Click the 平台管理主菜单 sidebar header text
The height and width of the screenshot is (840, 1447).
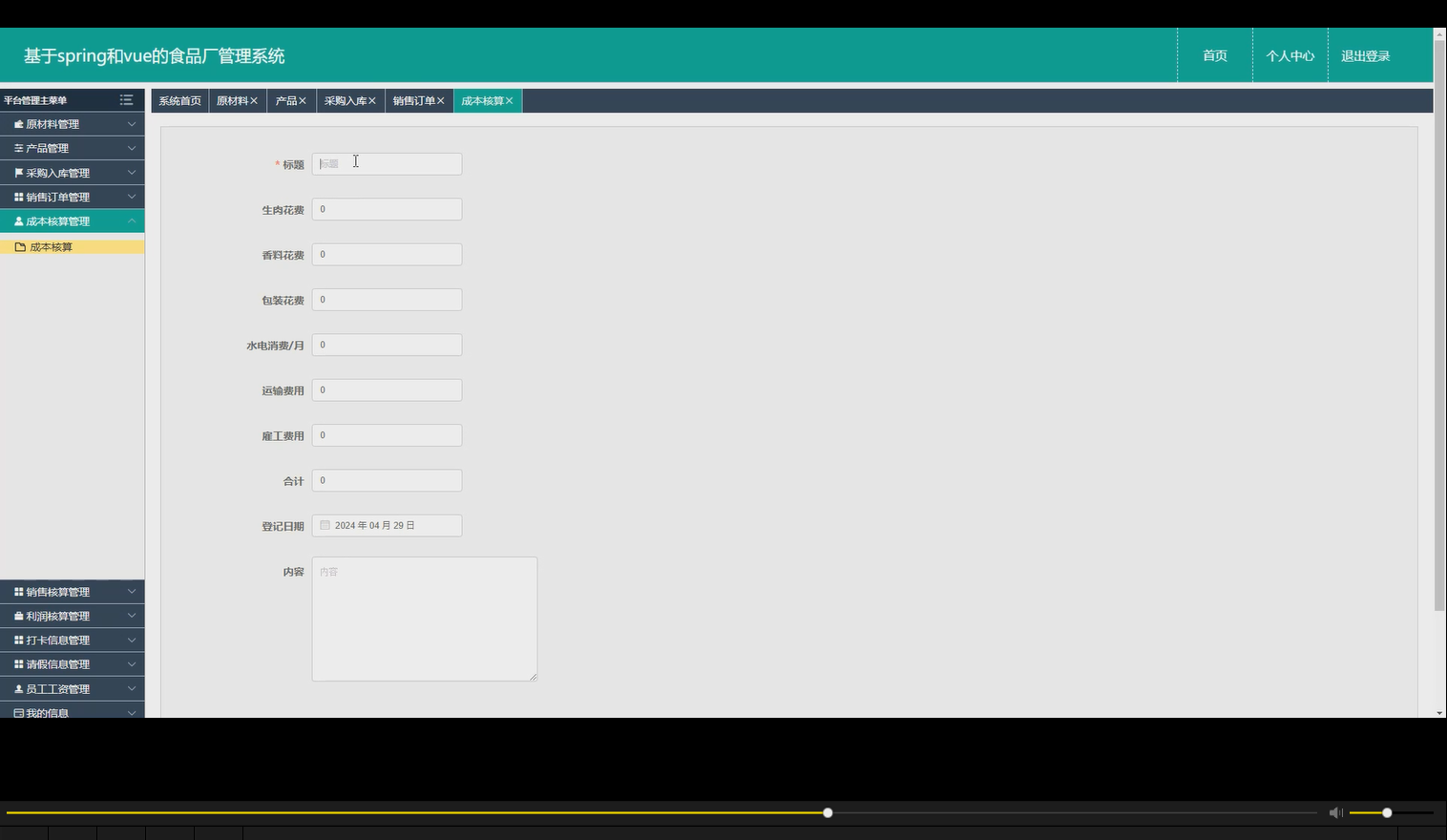[x=35, y=100]
